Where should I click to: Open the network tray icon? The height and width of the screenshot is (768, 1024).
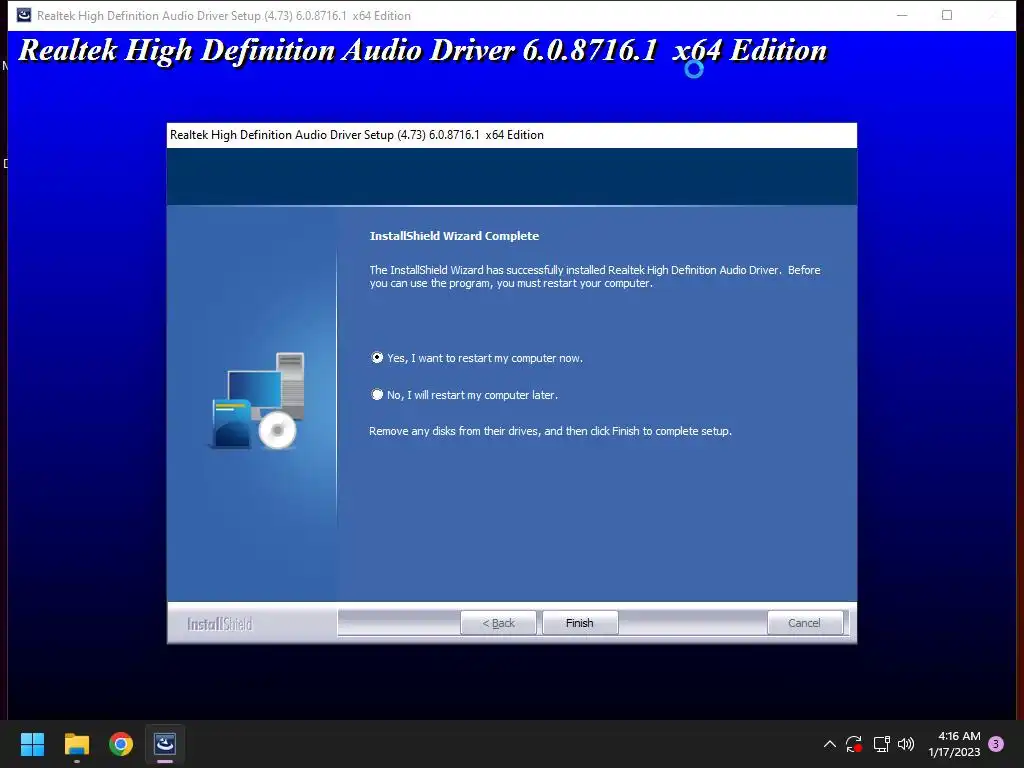pyautogui.click(x=882, y=744)
